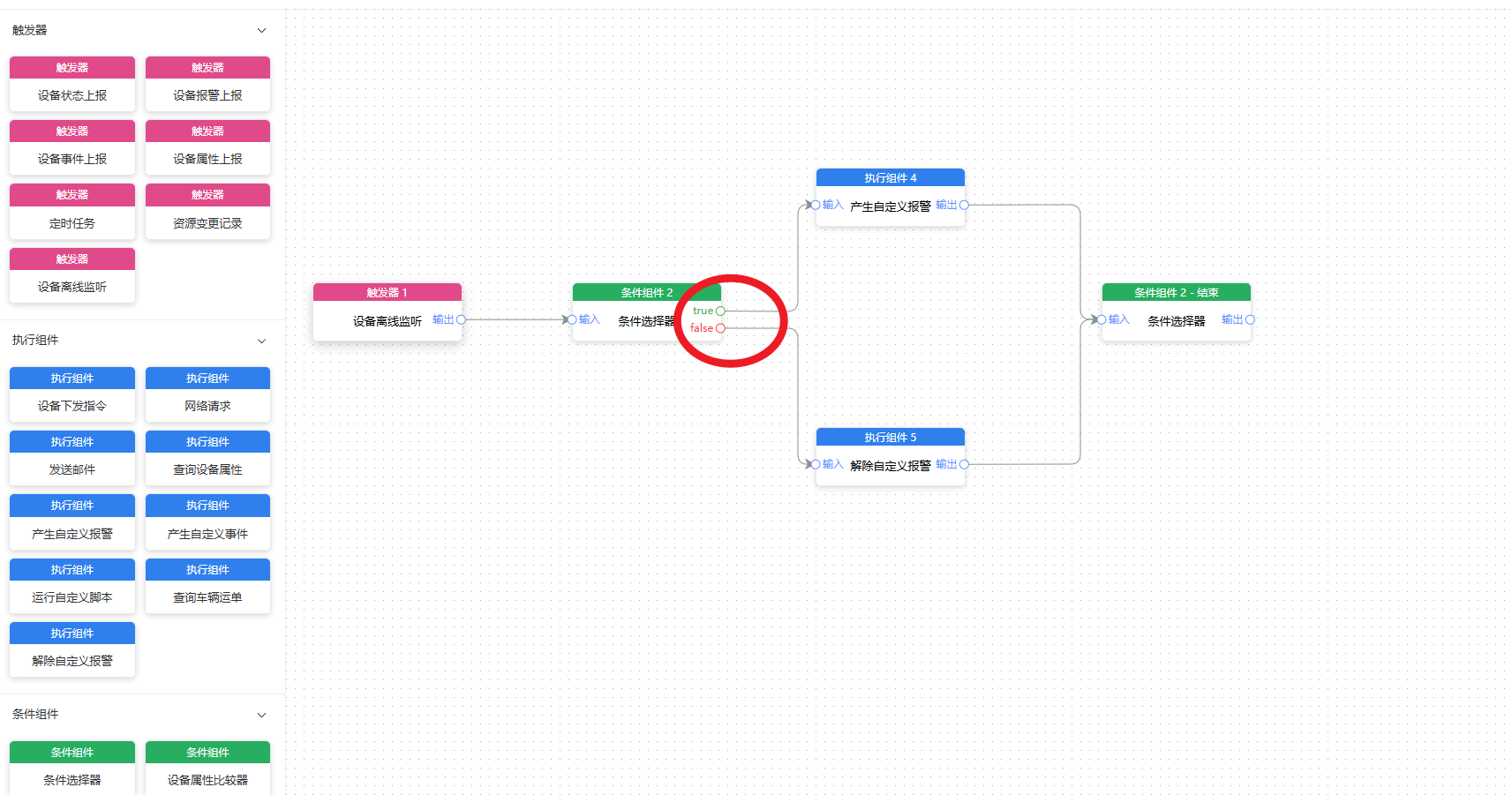Screen dimensions: 1512x795
Task: Collapse the 条件组件 section chevron
Action: coord(261,715)
